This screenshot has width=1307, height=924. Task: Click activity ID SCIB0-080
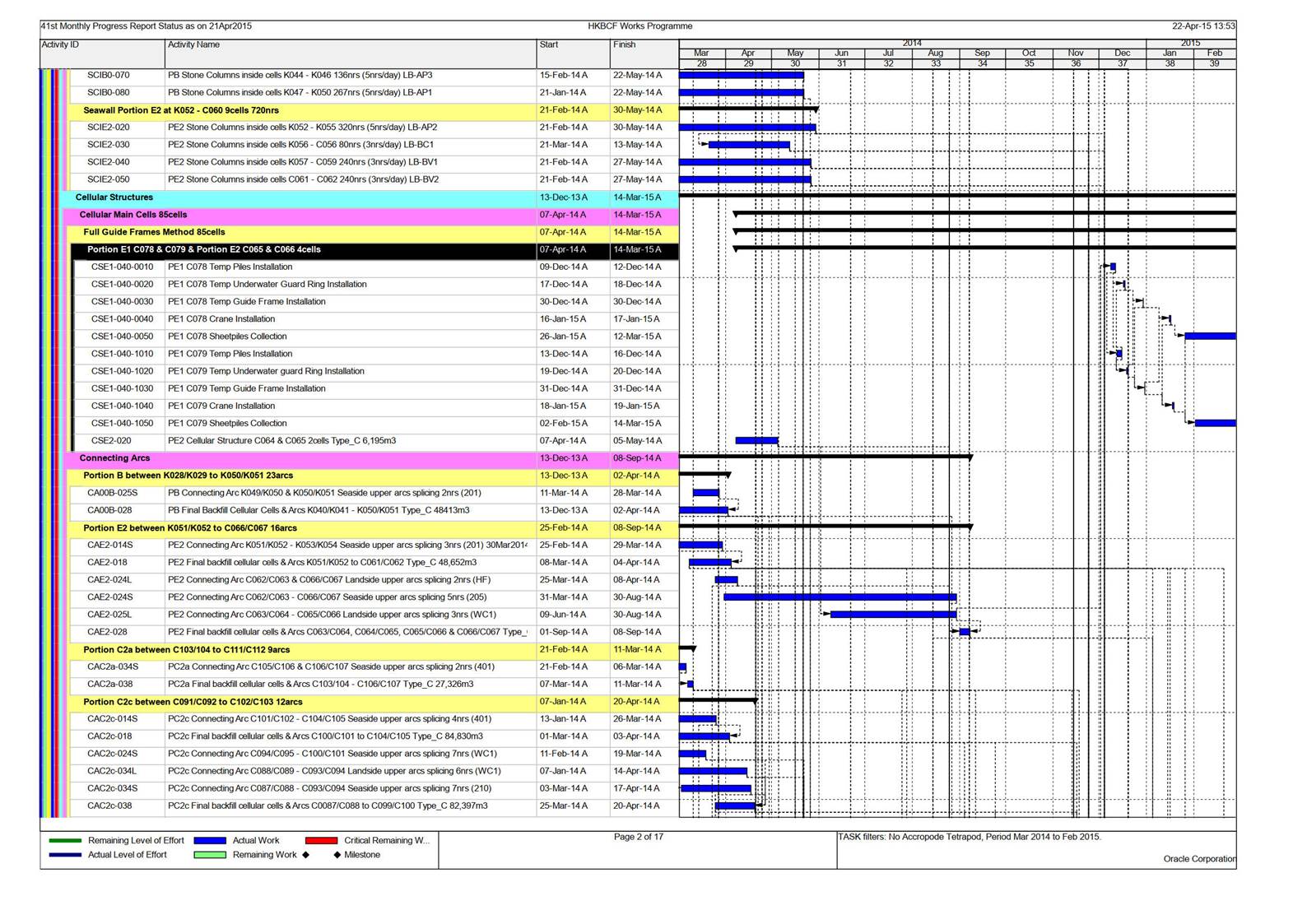tap(109, 93)
